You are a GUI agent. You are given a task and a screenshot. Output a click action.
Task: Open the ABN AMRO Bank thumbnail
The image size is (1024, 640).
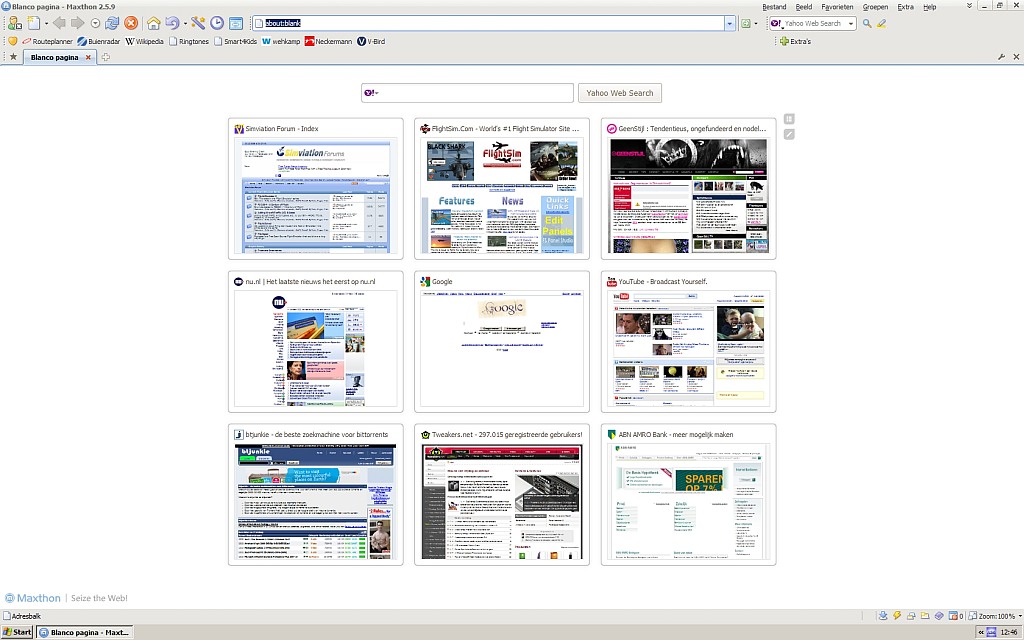point(688,494)
